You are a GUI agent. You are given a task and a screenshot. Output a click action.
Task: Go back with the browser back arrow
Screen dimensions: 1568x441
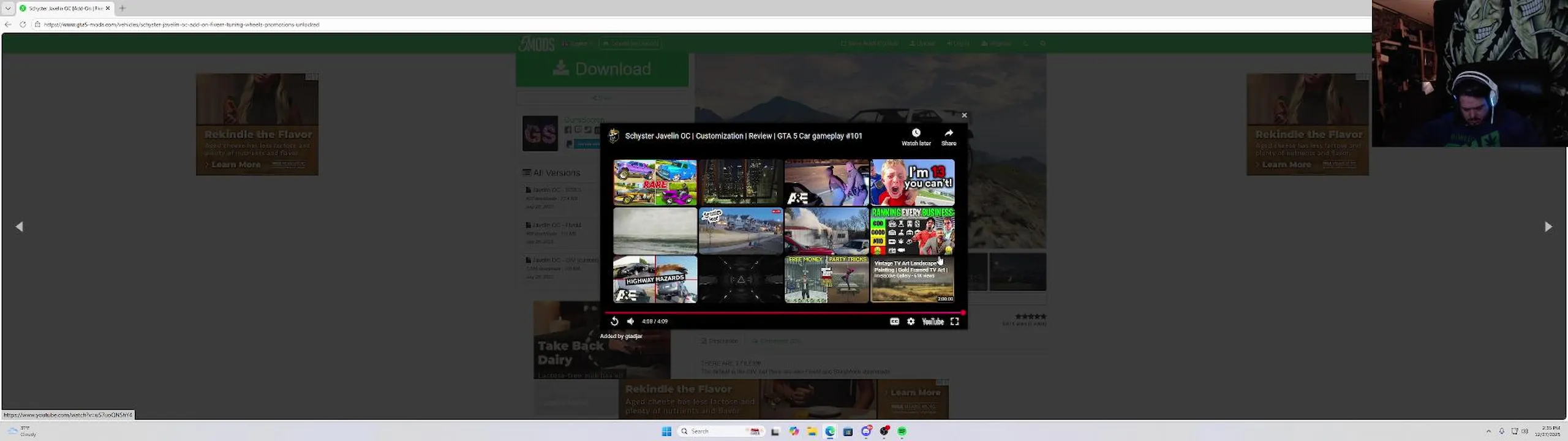pos(8,24)
